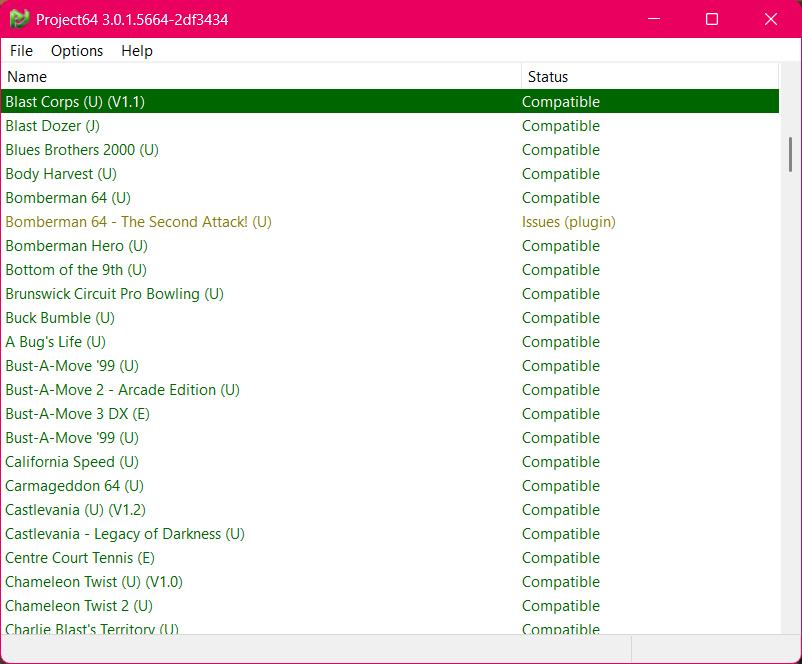
Task: Click Compatible status for Centre Court Tennis
Action: point(561,558)
